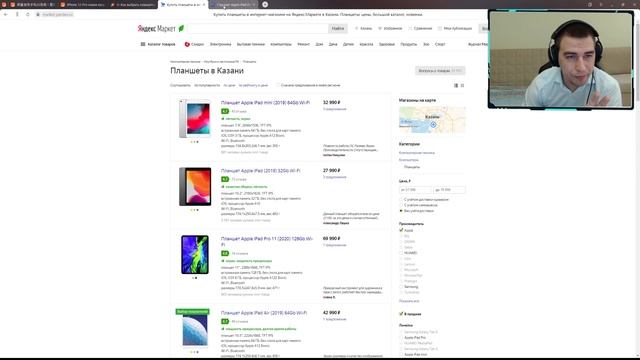Screen dimensions: 640x360
Task: Switch to grid view layout icon
Action: click(x=462, y=85)
